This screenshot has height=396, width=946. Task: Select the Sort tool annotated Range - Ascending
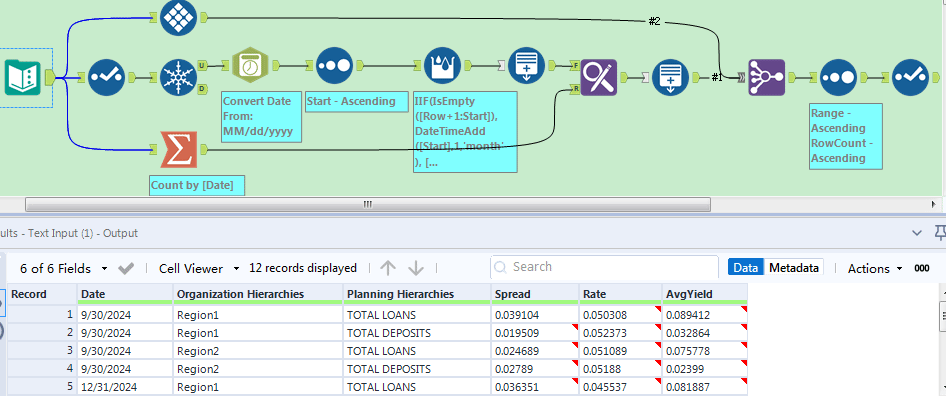[x=839, y=78]
